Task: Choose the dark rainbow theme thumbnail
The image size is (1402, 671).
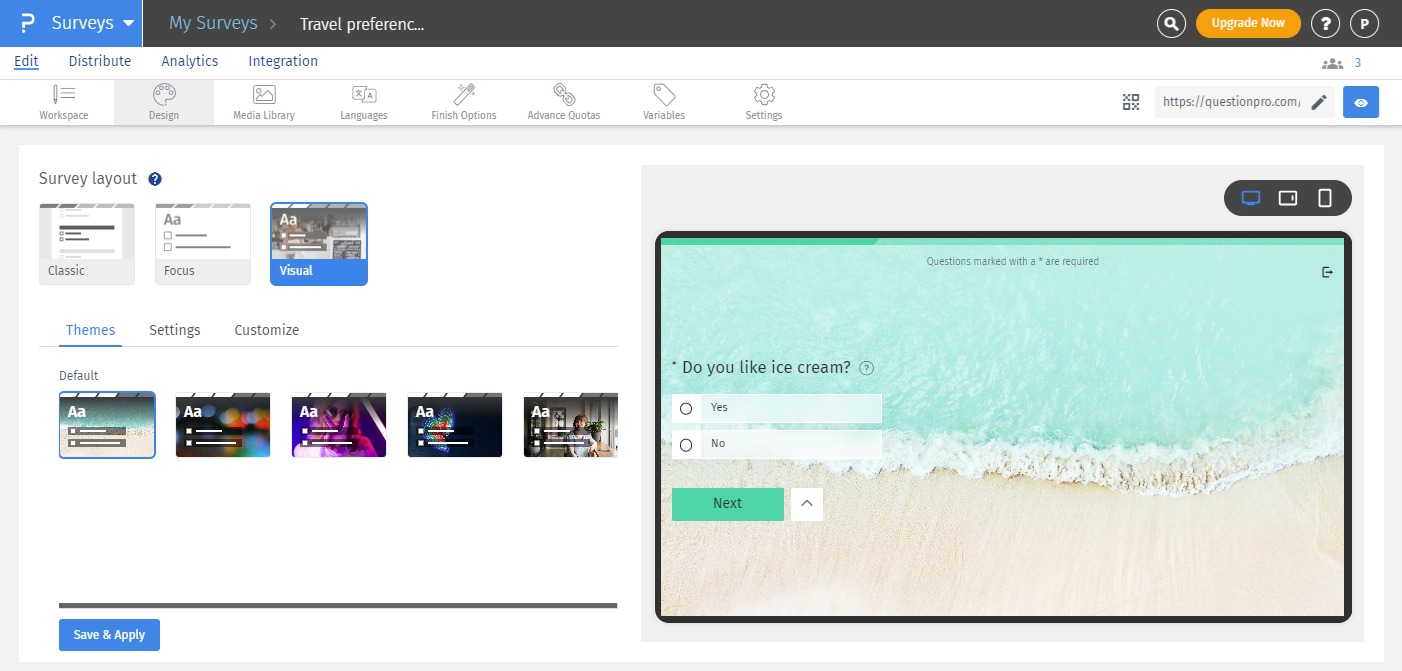Action: click(x=455, y=425)
